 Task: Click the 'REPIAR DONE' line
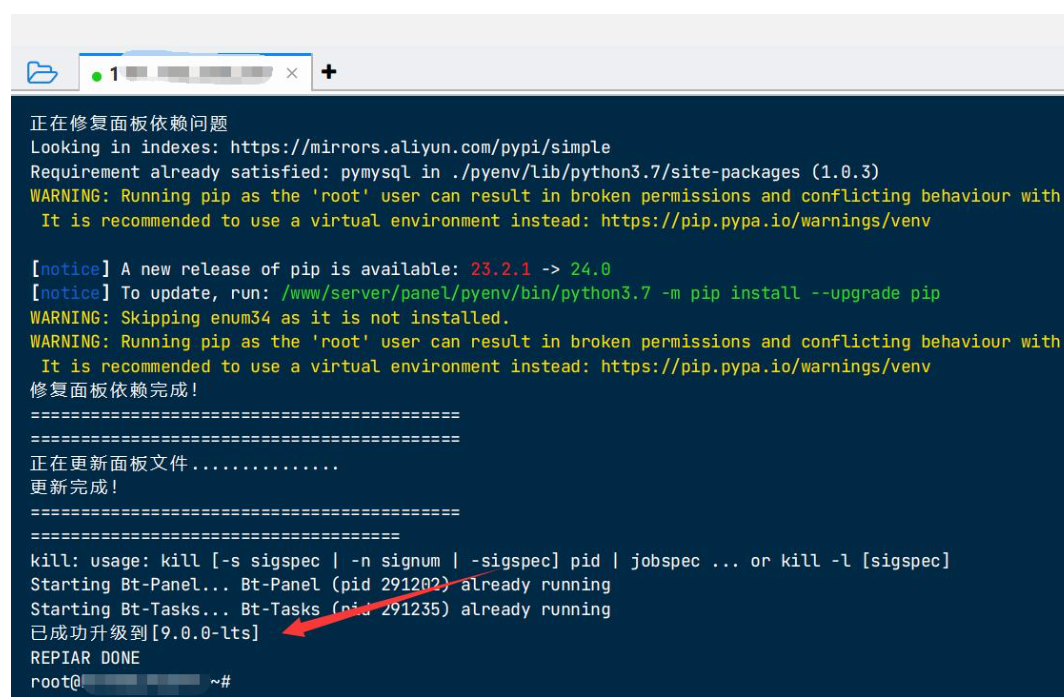(85, 658)
